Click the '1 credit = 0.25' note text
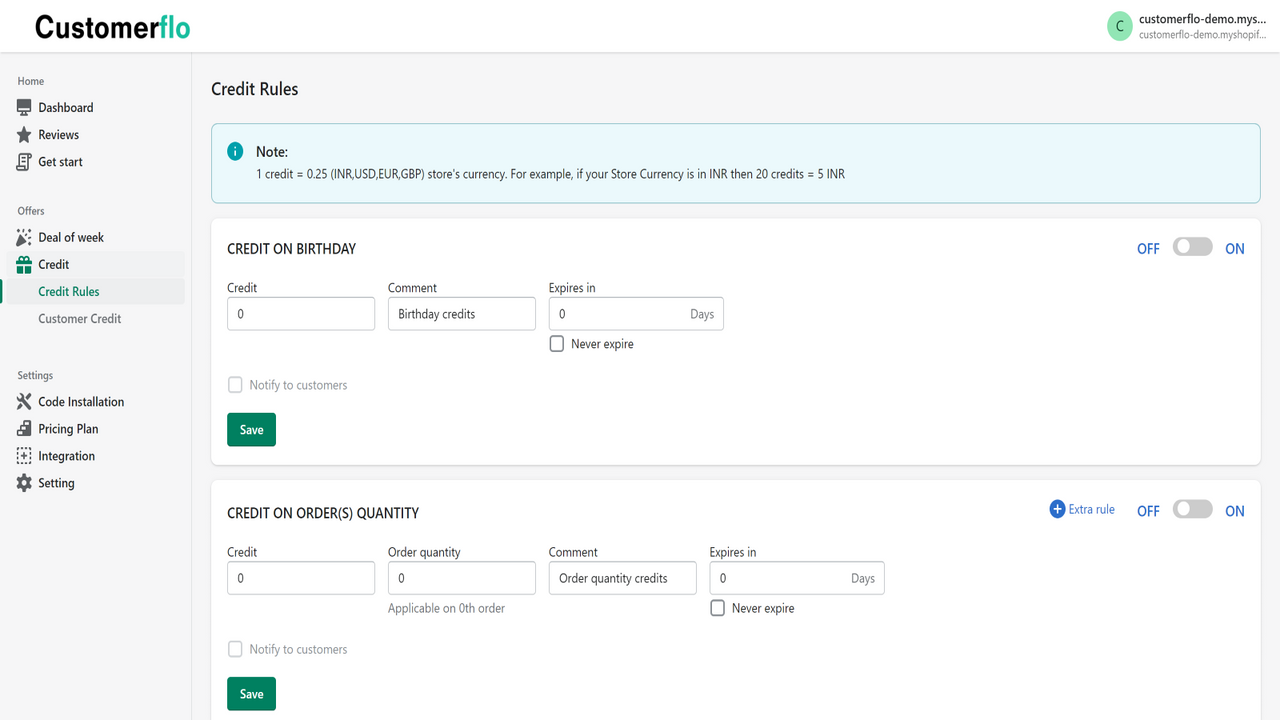The height and width of the screenshot is (720, 1280). click(x=550, y=174)
